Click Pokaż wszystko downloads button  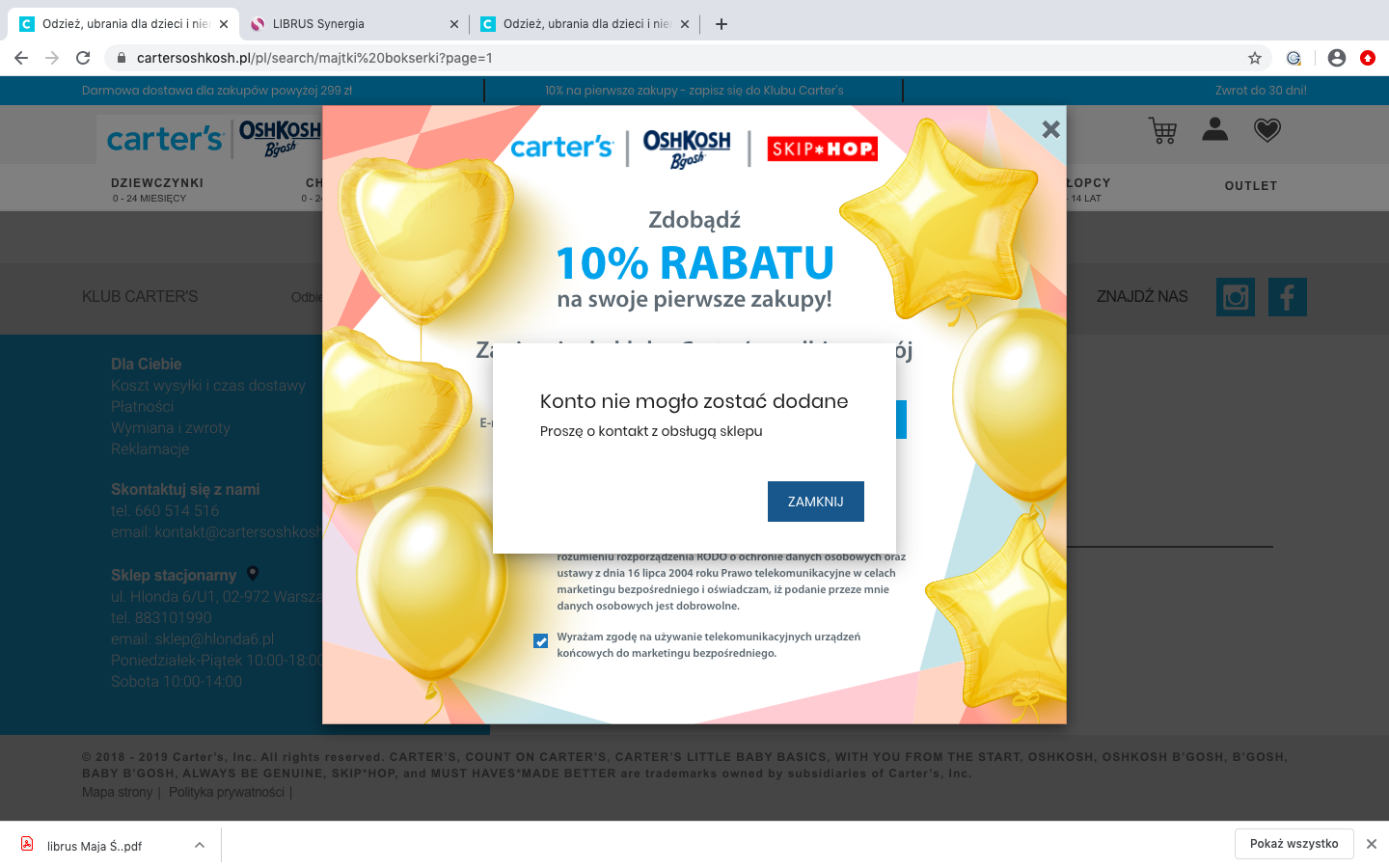click(x=1293, y=844)
